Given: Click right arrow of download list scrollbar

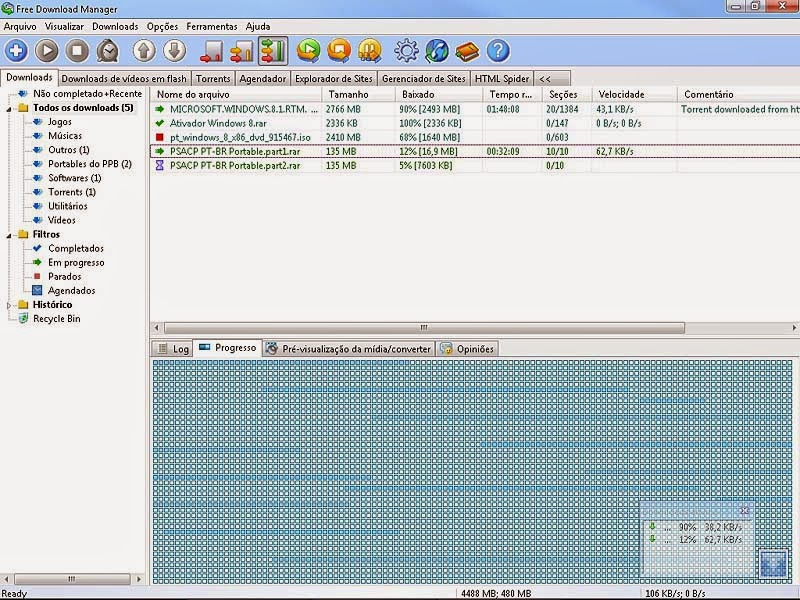Looking at the screenshot, I should (x=794, y=328).
